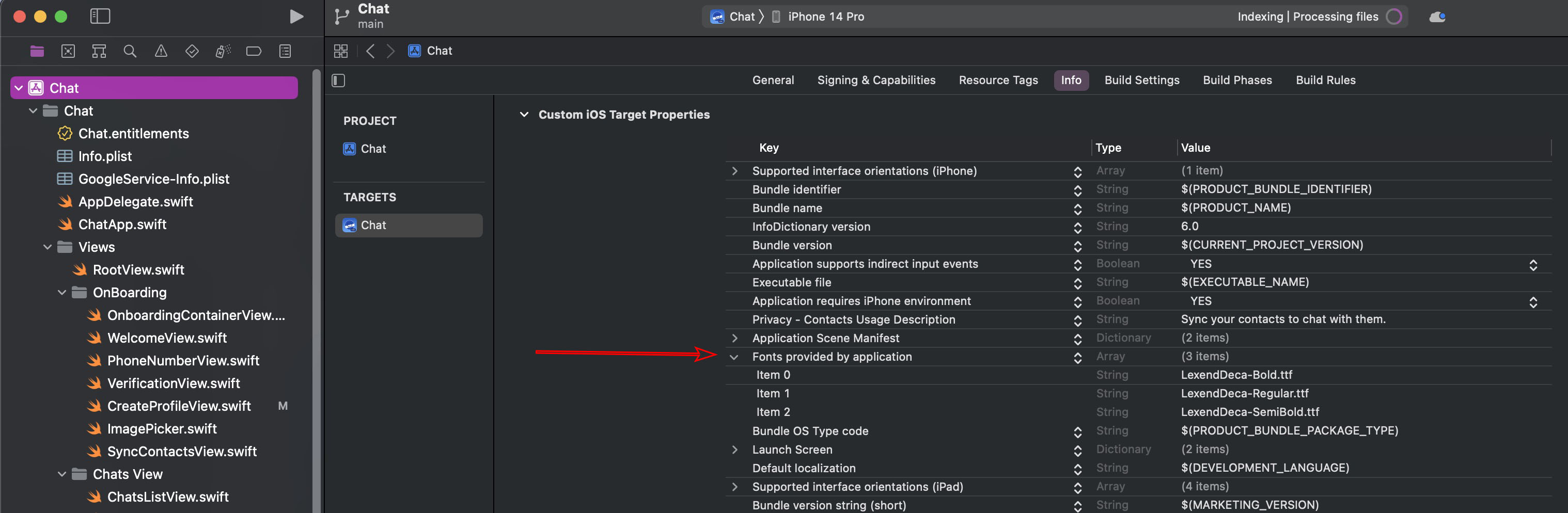Expand the Application Scene Manifest row
1568x513 pixels.
tap(735, 339)
